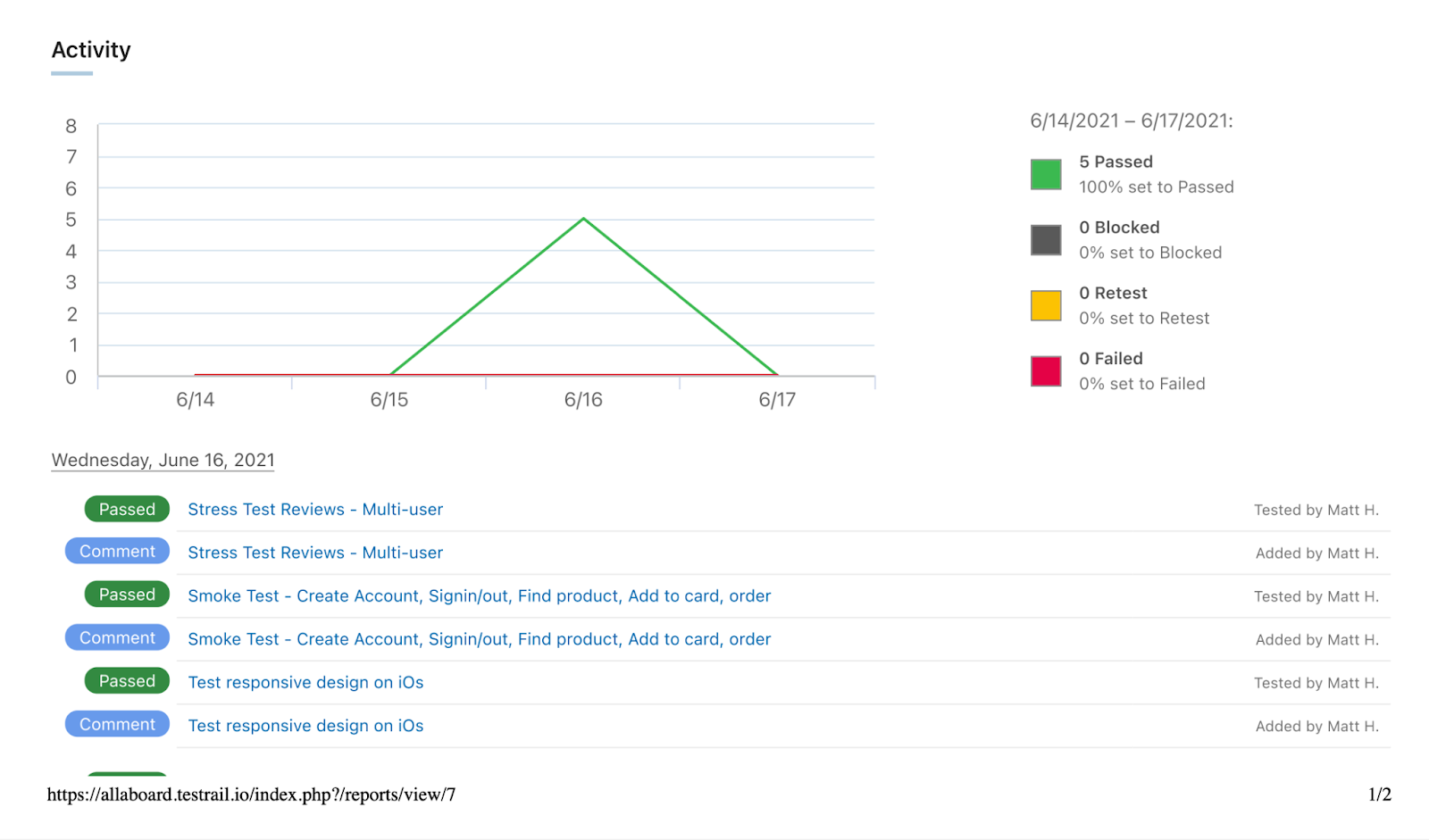This screenshot has height=840, width=1429.
Task: Open Smoke Test link in the Comment row
Action: (479, 639)
